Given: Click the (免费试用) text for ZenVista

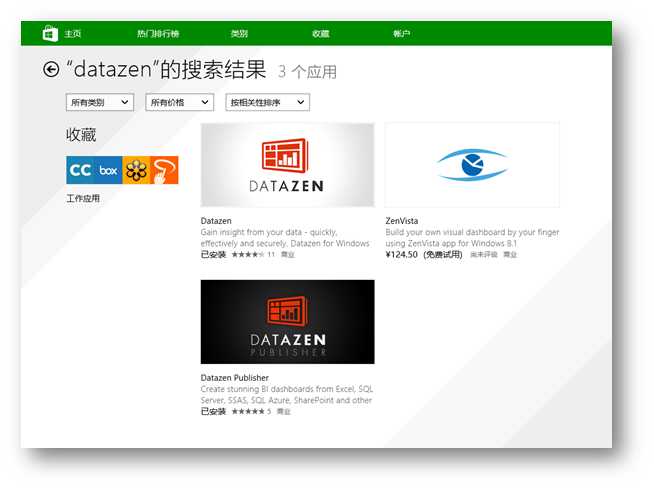Looking at the screenshot, I should 443,254.
